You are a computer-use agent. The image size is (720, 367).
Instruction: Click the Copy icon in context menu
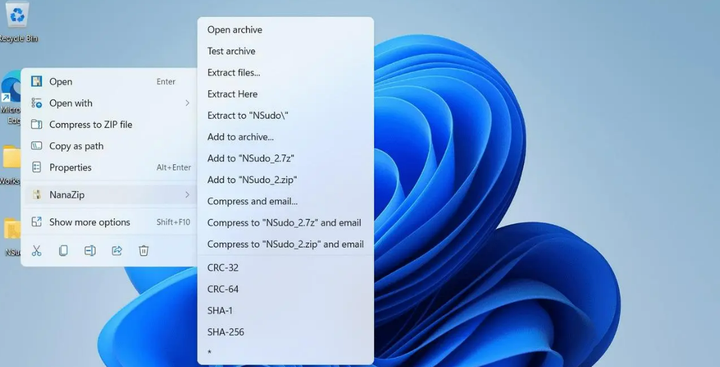click(x=63, y=250)
